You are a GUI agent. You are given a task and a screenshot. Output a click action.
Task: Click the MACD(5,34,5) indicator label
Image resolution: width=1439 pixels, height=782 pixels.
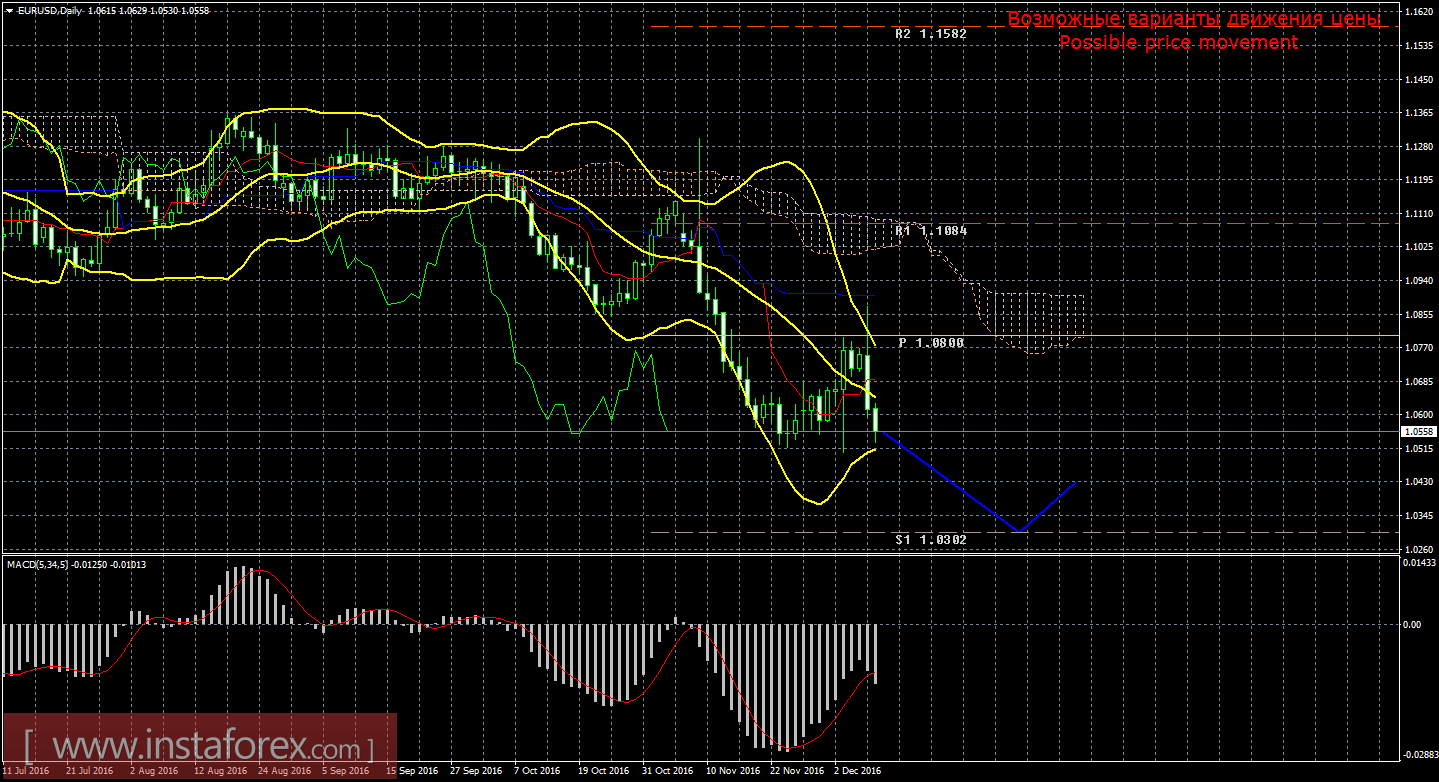[x=40, y=565]
